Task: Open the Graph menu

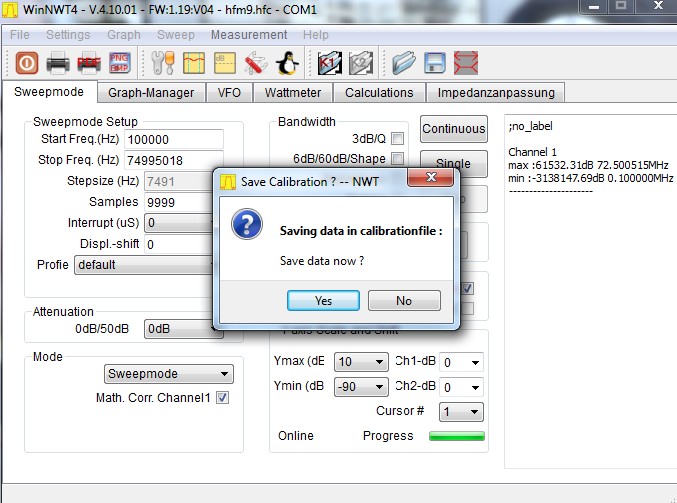Action: tap(124, 35)
